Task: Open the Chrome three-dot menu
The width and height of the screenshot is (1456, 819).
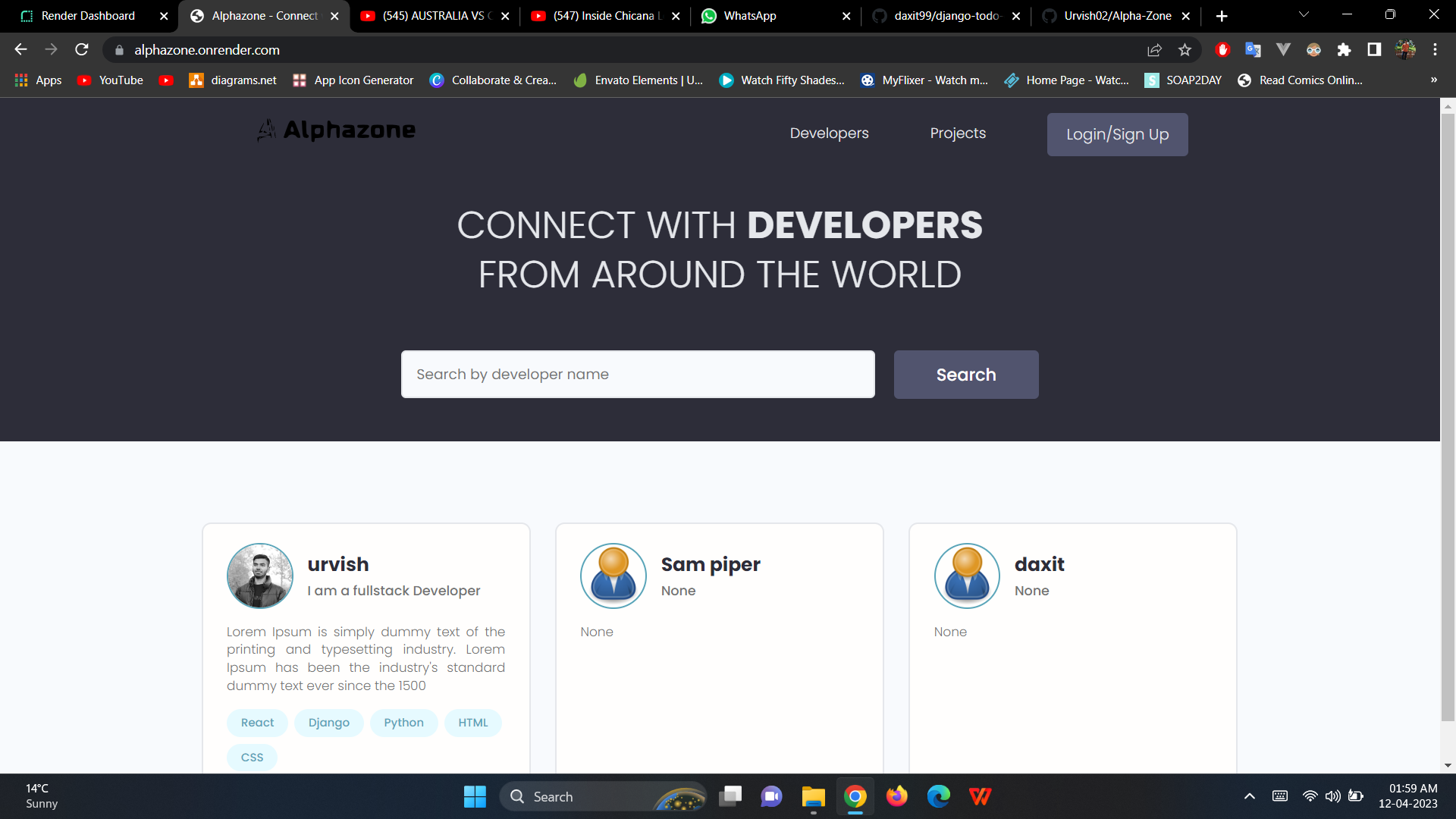Action: [1435, 49]
